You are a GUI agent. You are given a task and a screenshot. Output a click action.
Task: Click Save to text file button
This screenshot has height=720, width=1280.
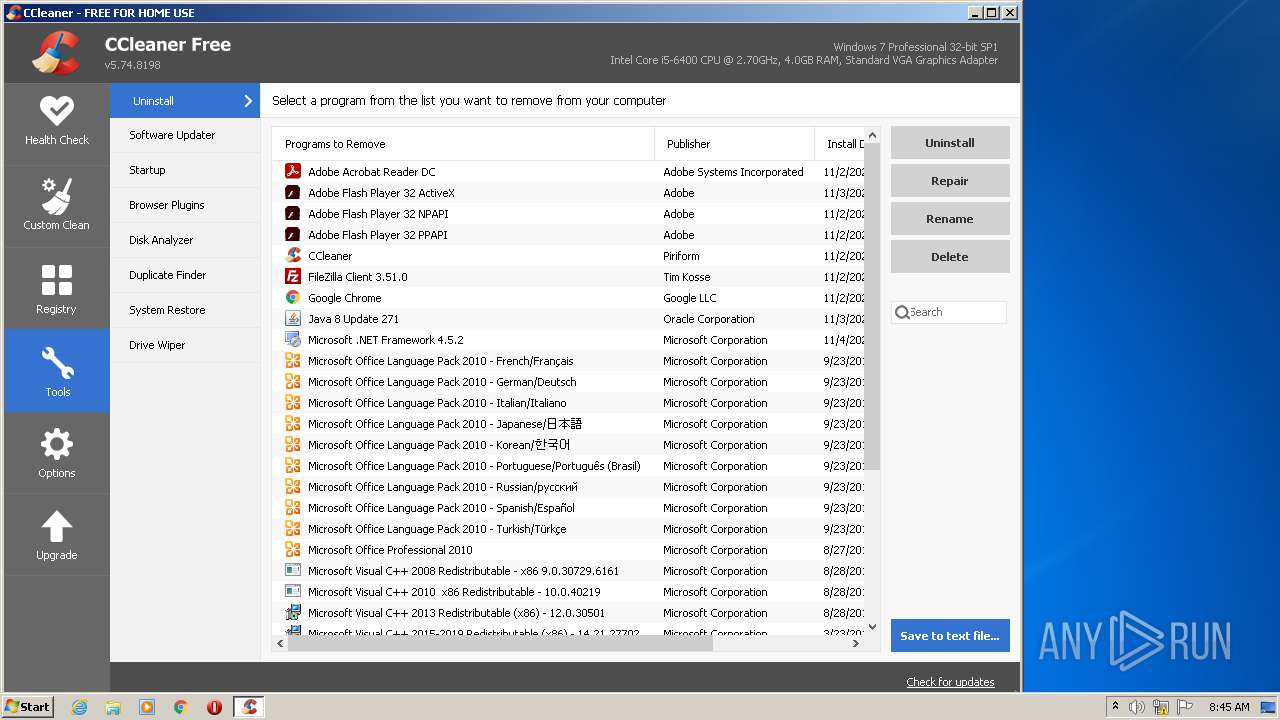tap(950, 636)
